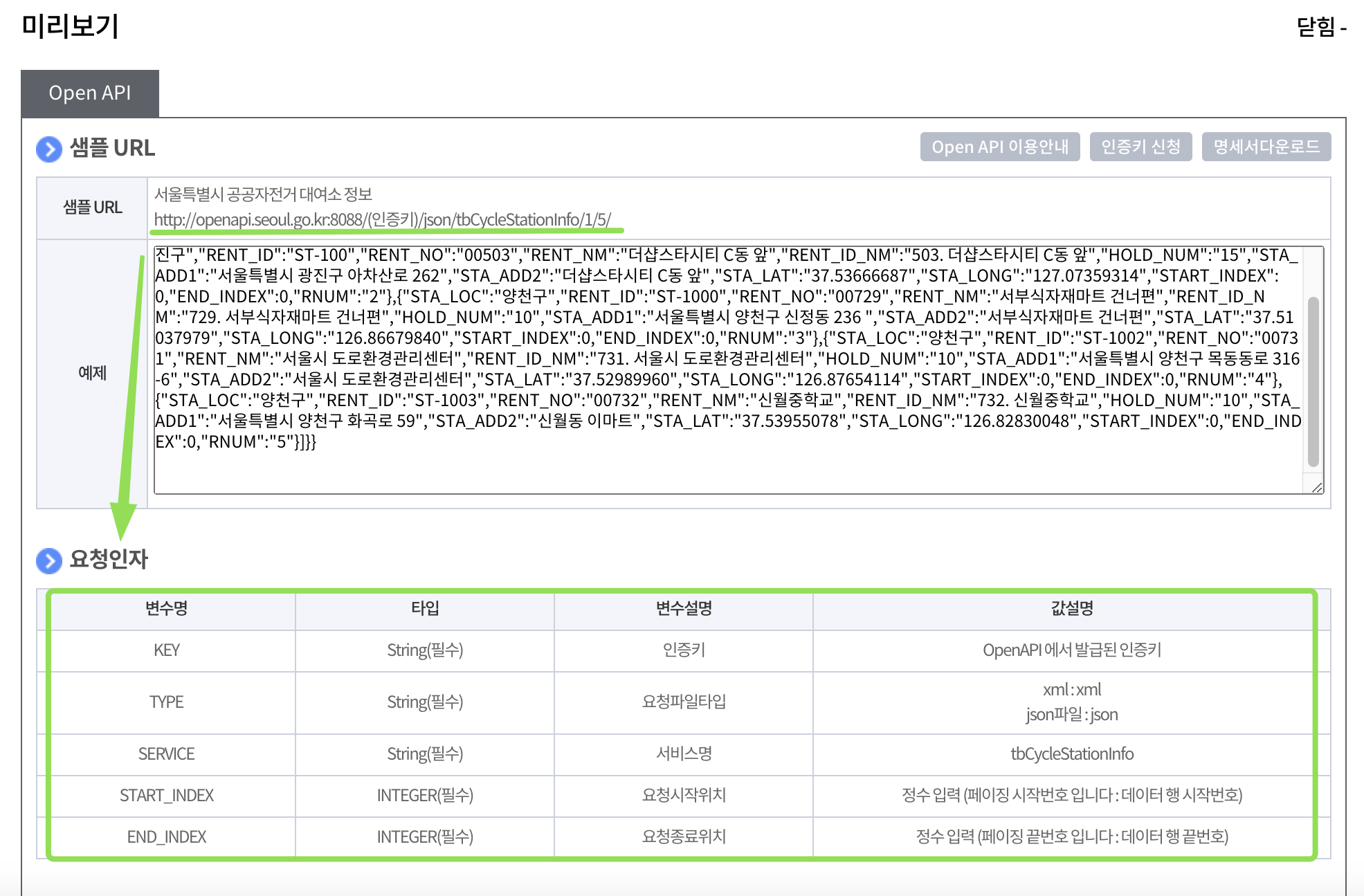1364x896 pixels.
Task: Click the 미리보기 heading
Action: click(71, 26)
